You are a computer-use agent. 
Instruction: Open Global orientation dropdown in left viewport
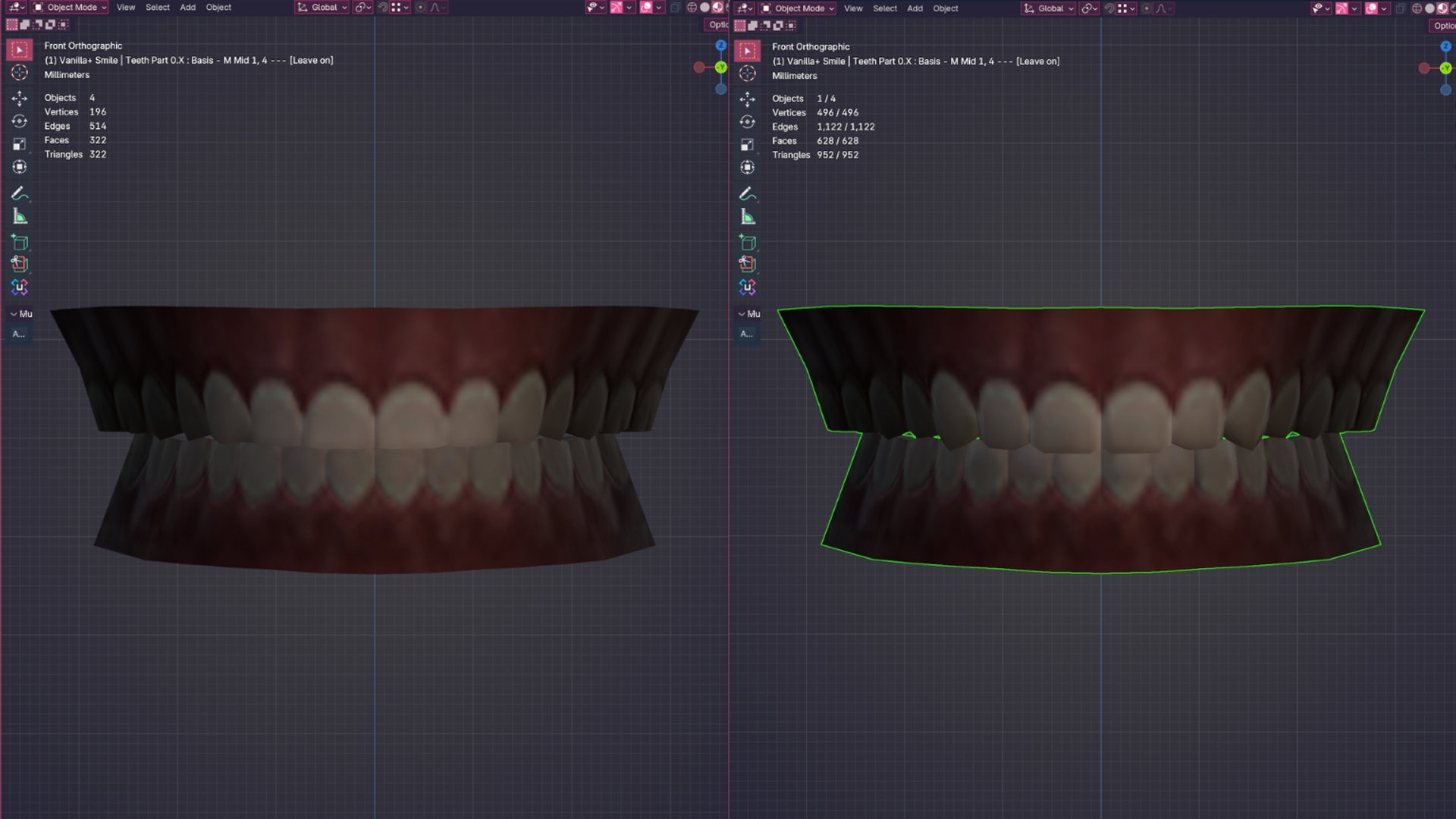pos(322,8)
